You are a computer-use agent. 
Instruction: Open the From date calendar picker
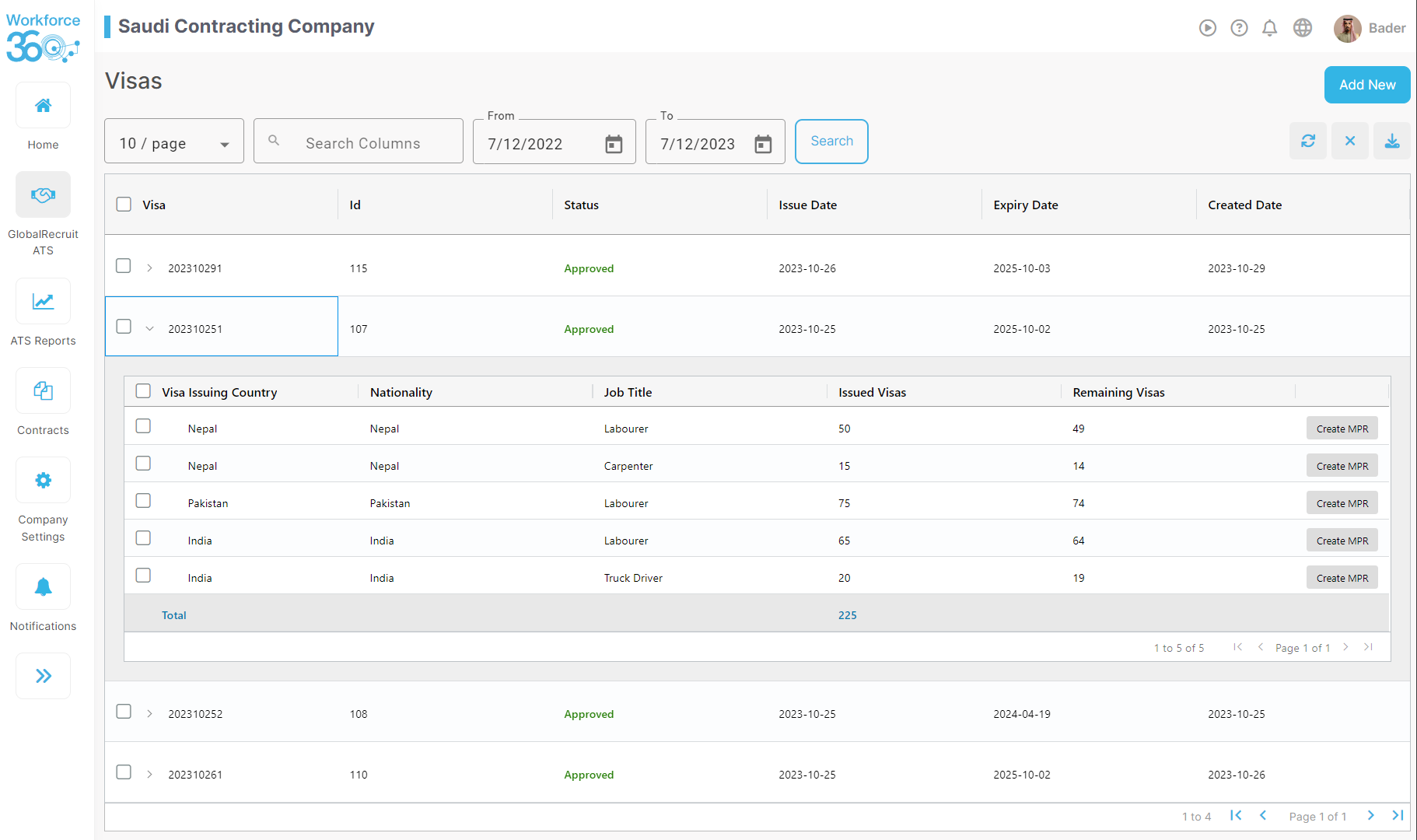614,144
